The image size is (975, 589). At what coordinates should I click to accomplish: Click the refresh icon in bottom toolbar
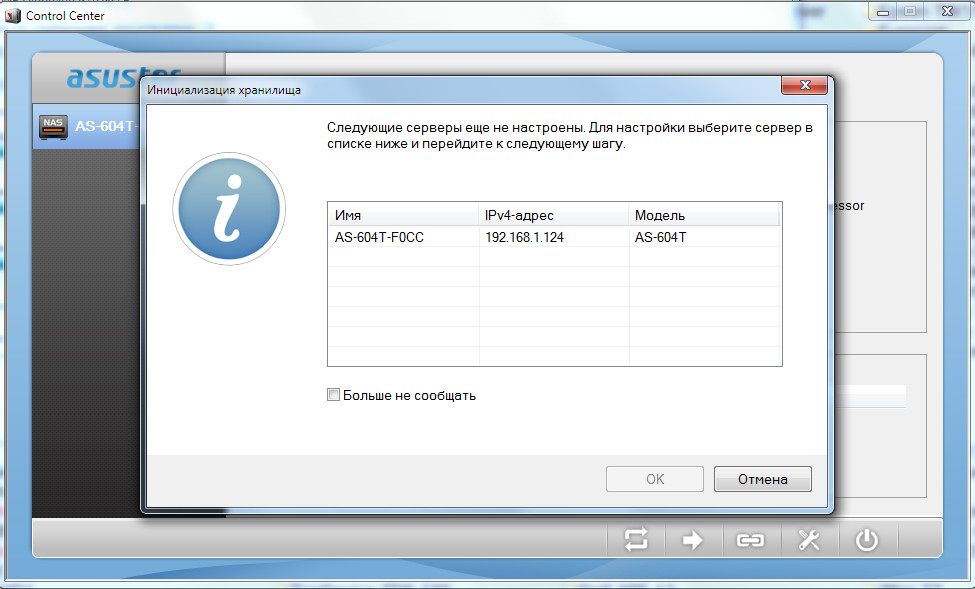(x=636, y=540)
